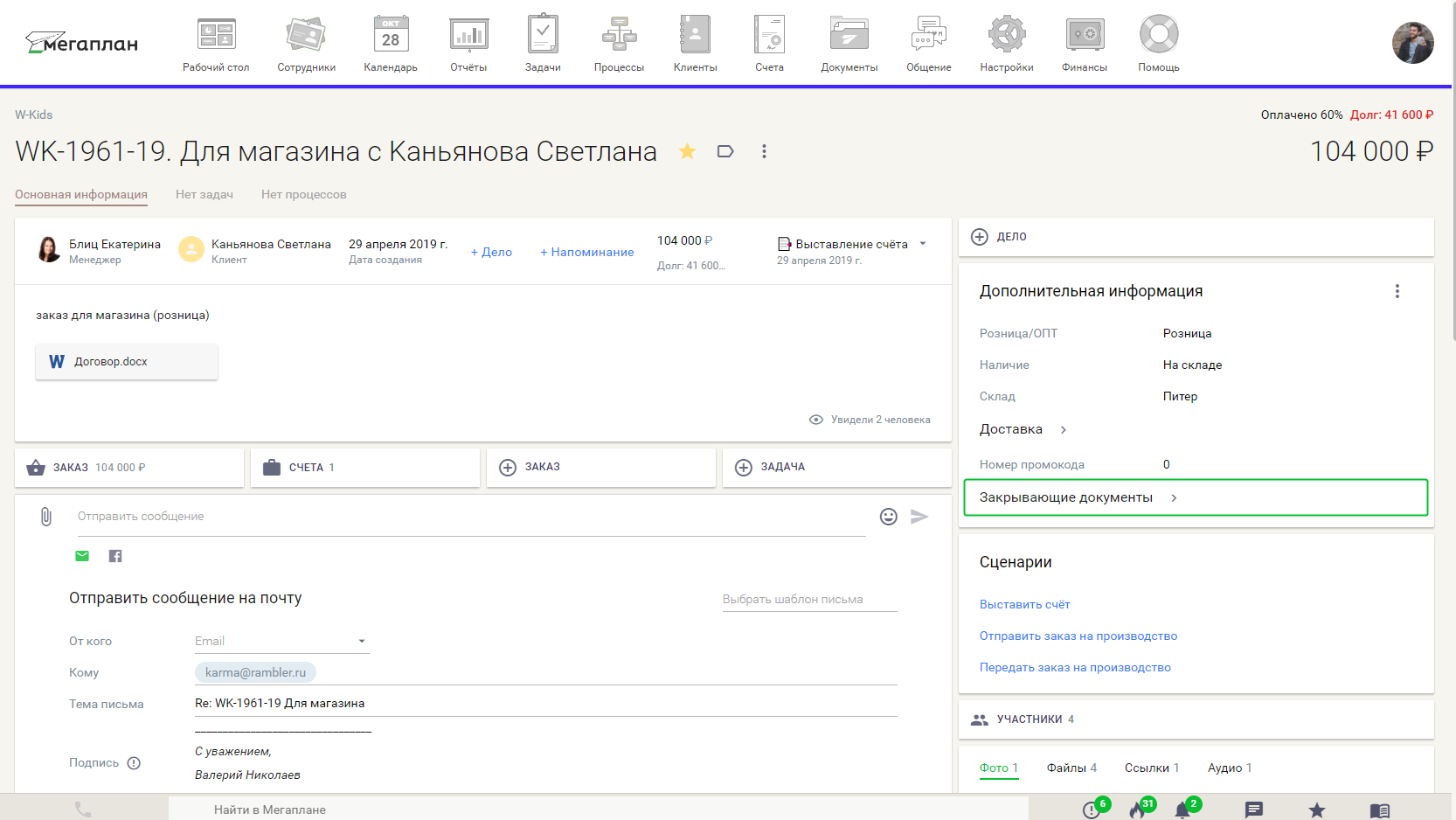Select the Facebook channel icon
This screenshot has height=820, width=1456.
115,556
